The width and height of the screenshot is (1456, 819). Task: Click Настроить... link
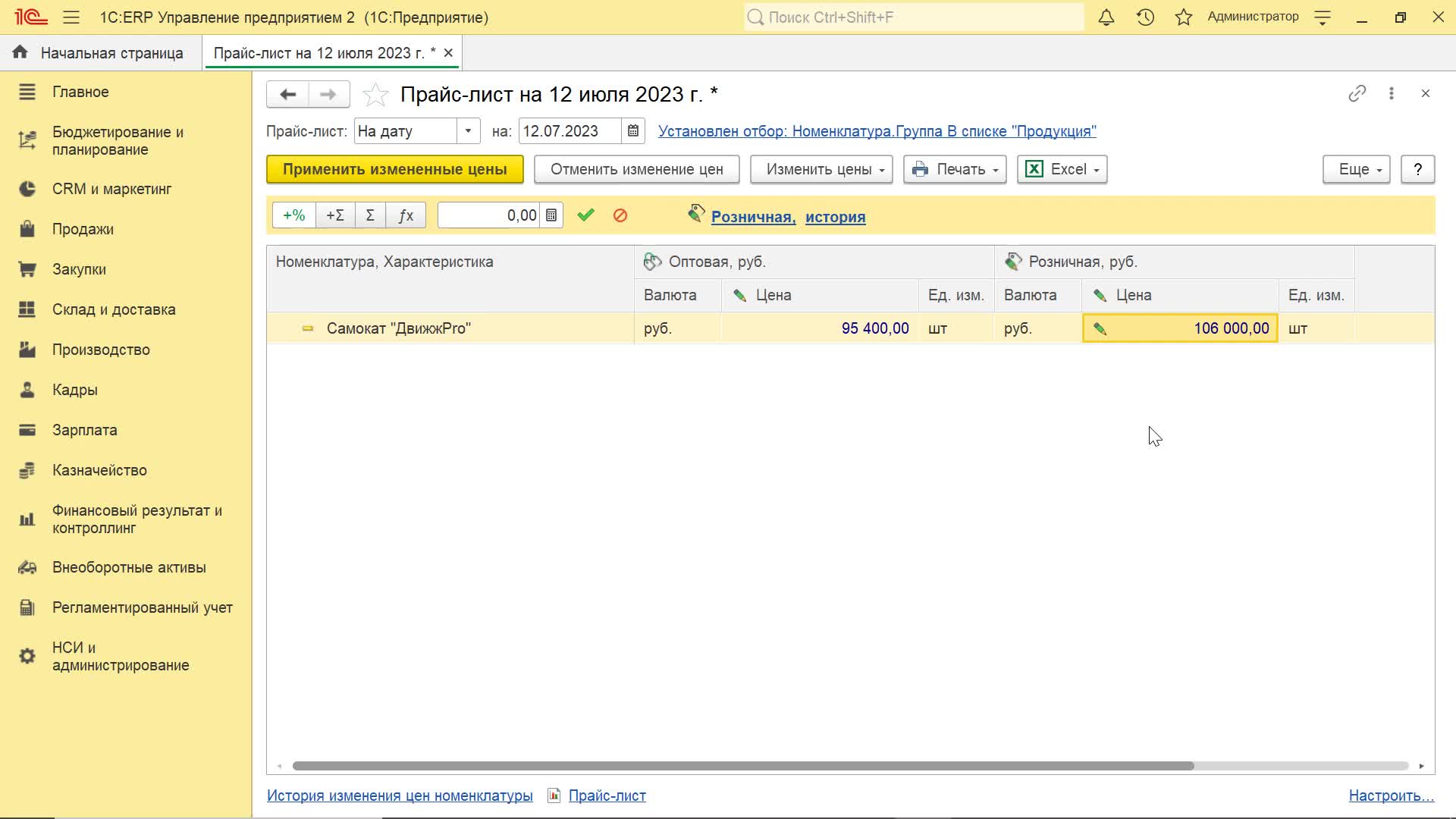pyautogui.click(x=1392, y=795)
